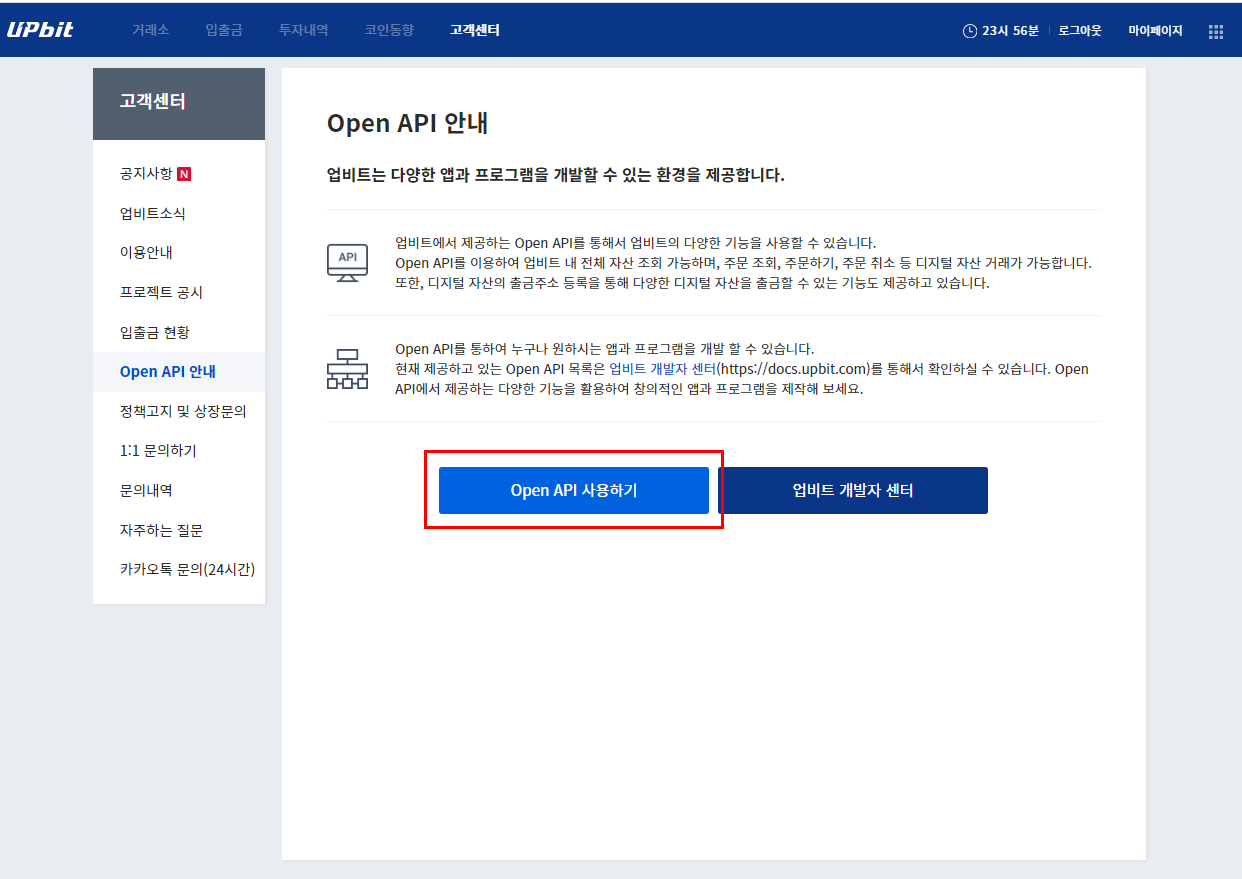This screenshot has height=879, width=1242.
Task: Follow the 업비트 개발자 센터 inline link
Action: [x=663, y=369]
